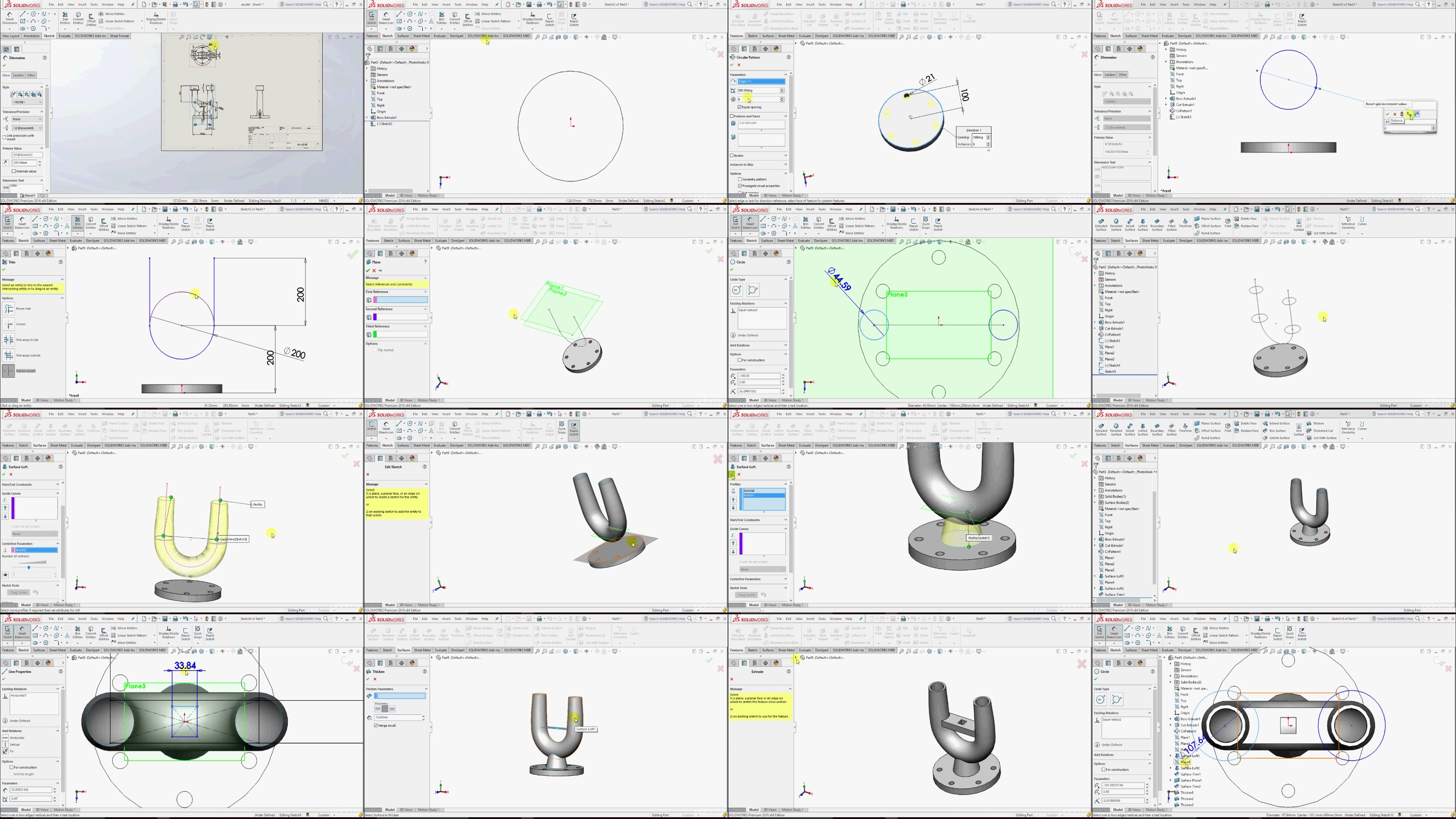Click Exit Sketch in the Trim window
The image size is (1456, 819).
7,223
